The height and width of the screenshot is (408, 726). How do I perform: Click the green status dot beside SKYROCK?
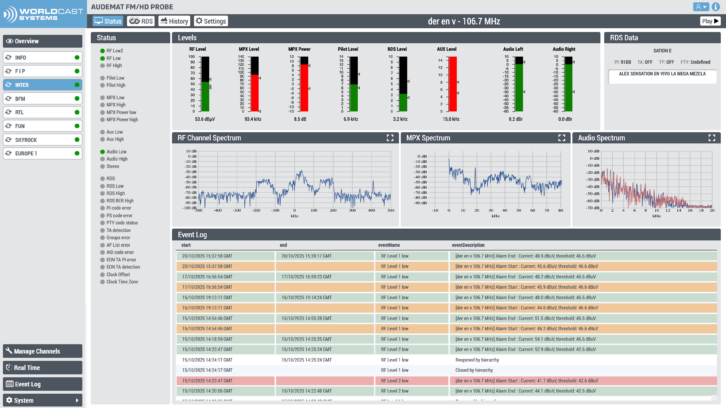coord(76,140)
